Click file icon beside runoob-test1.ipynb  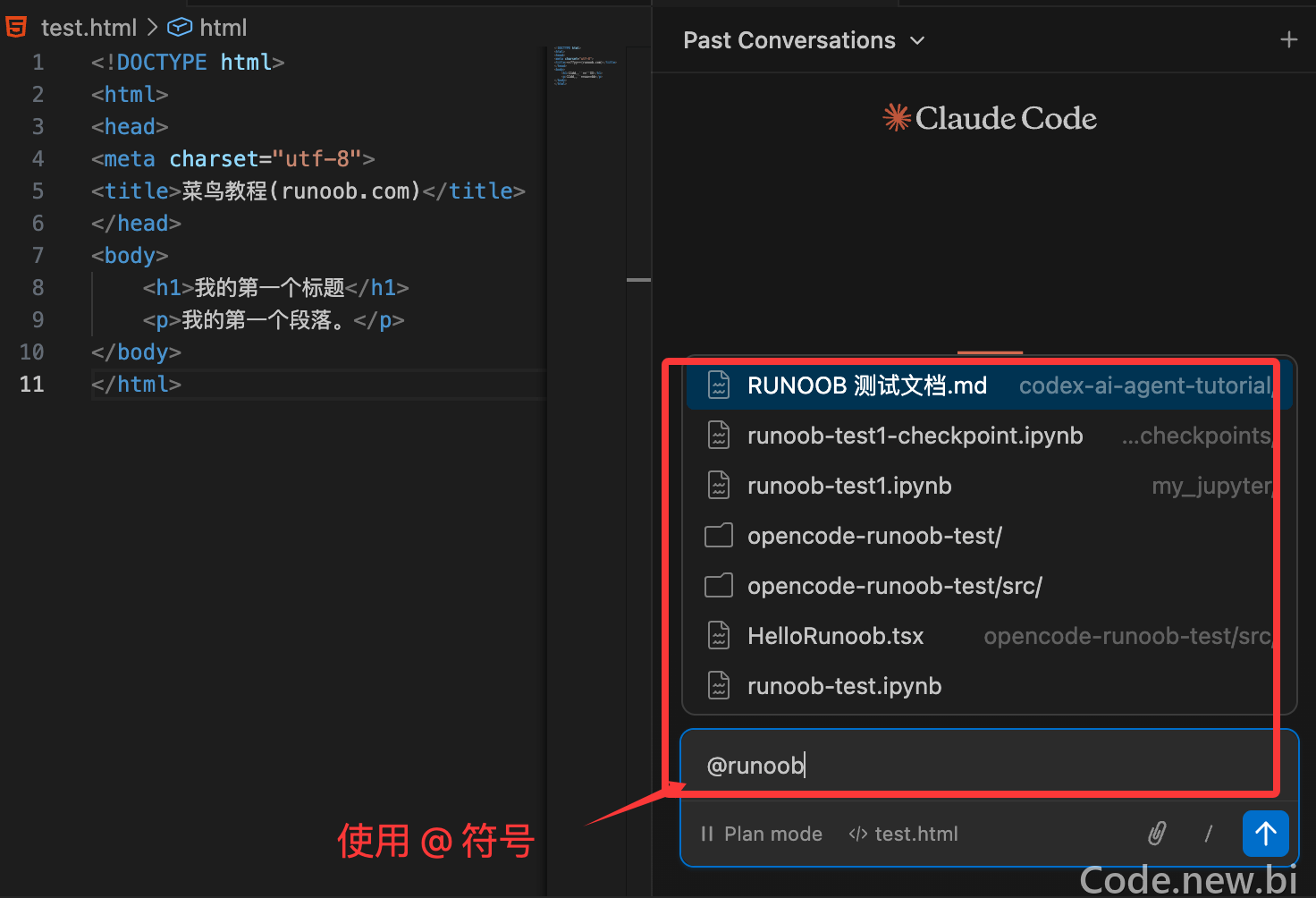tap(719, 486)
